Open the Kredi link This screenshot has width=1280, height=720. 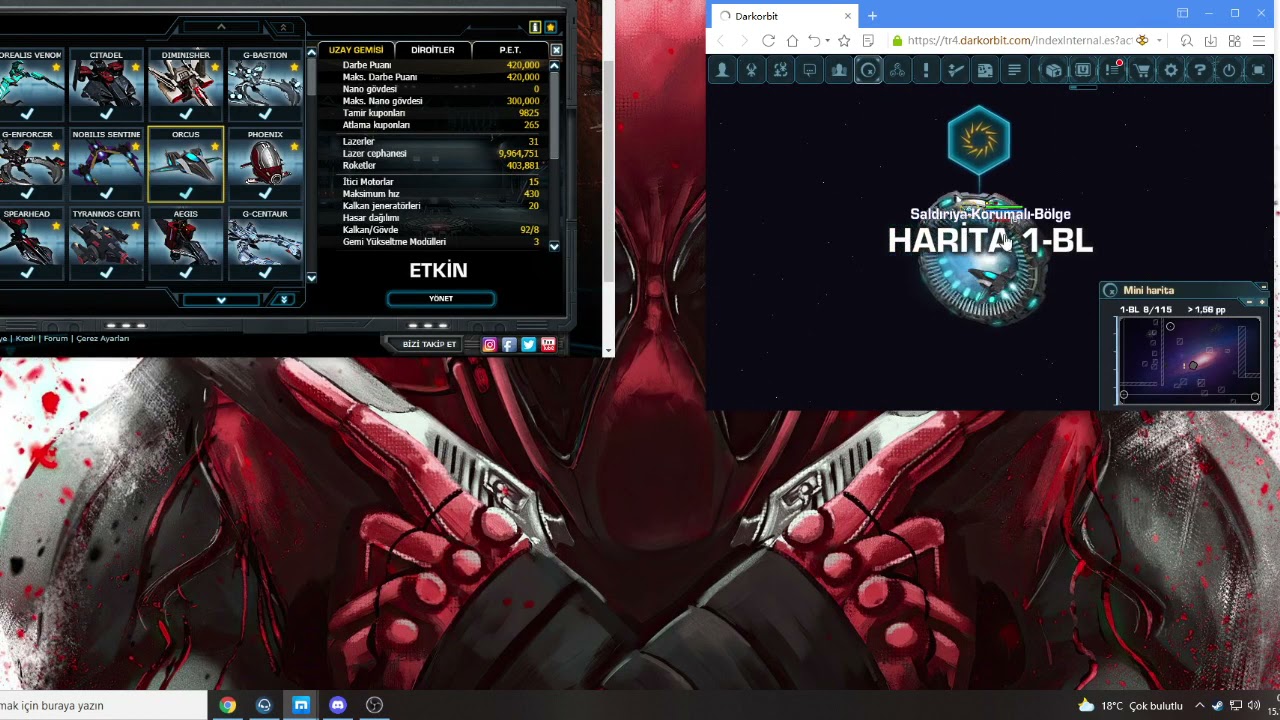click(25, 338)
